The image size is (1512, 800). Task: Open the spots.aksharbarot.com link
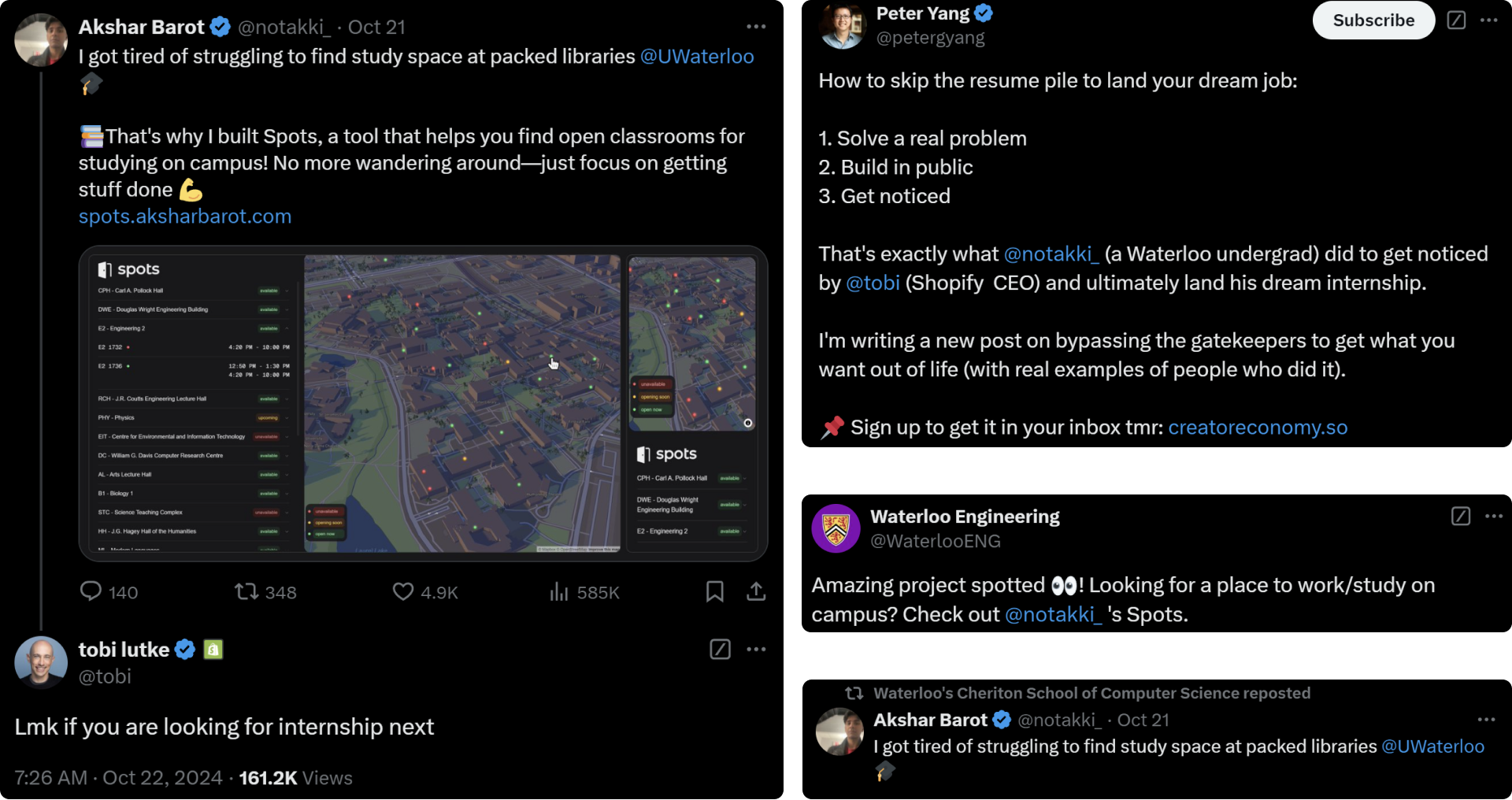[185, 217]
